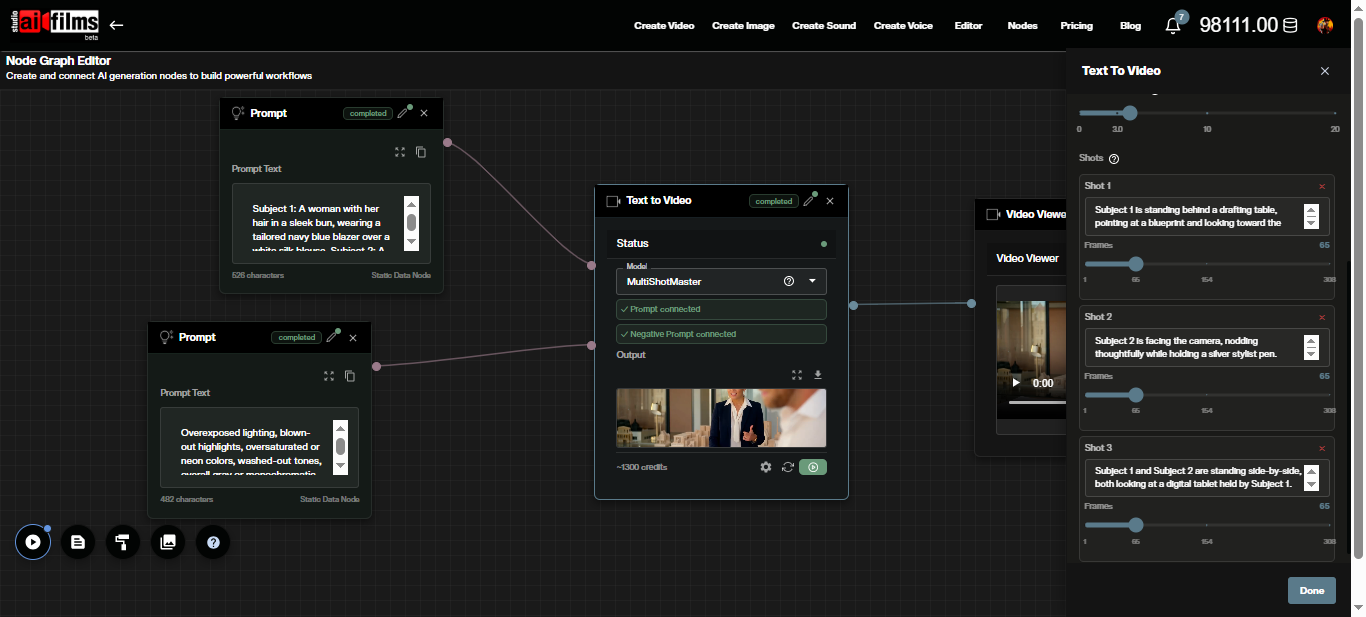Screen dimensions: 1366x617
Task: Open the image gallery icon in the bottom toolbar
Action: click(168, 542)
